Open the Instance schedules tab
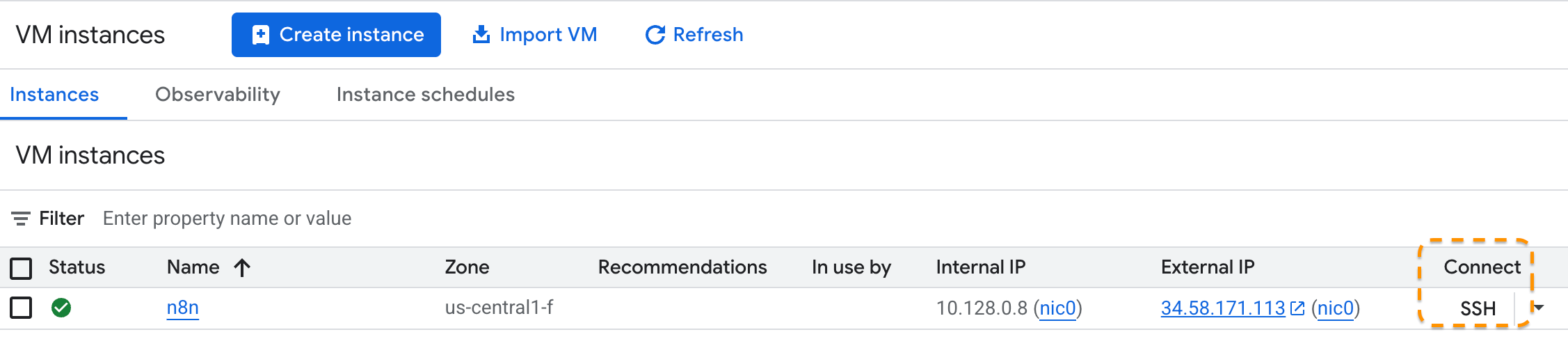1568x355 pixels. point(425,95)
